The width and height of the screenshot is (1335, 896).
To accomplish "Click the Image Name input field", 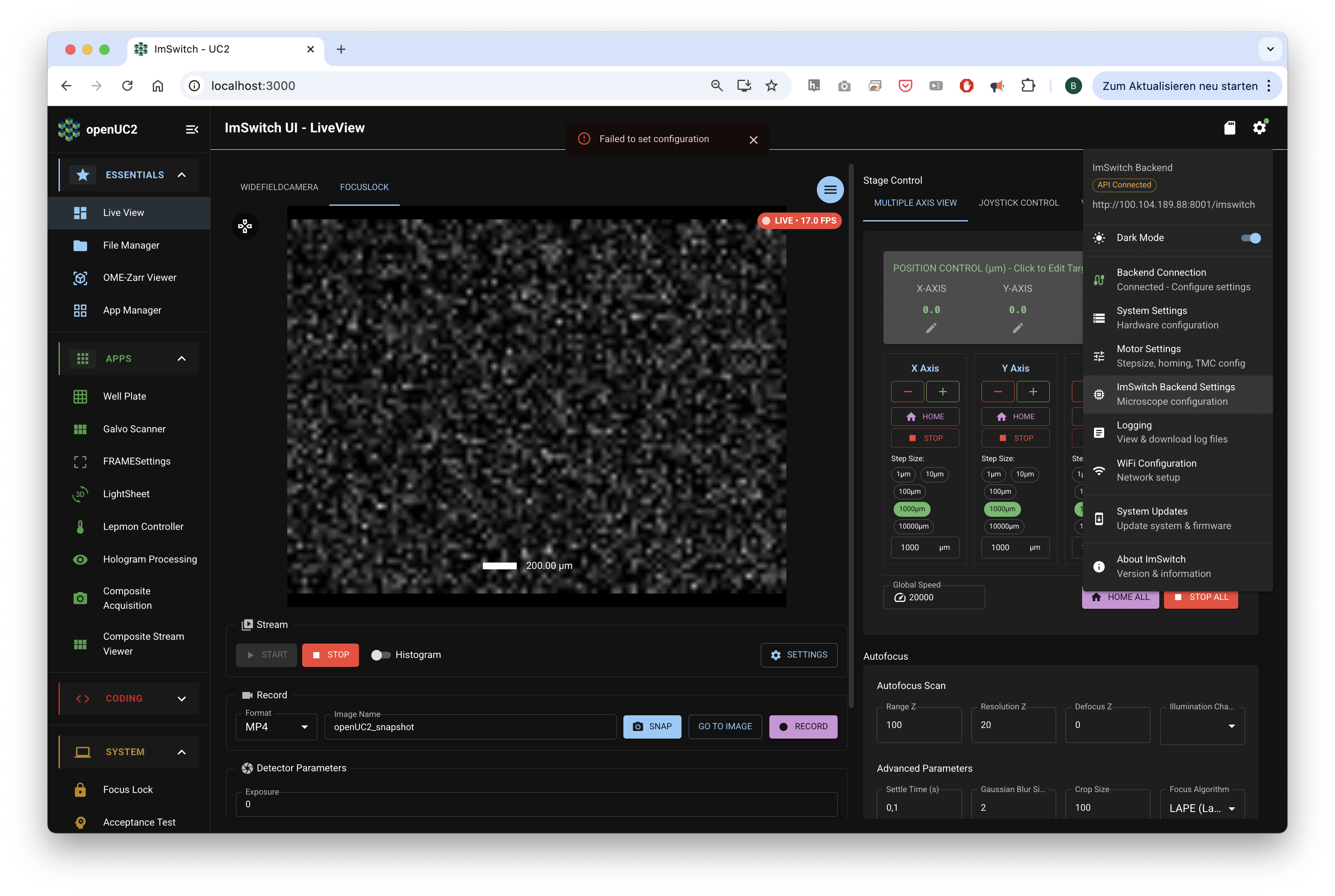I will (470, 727).
